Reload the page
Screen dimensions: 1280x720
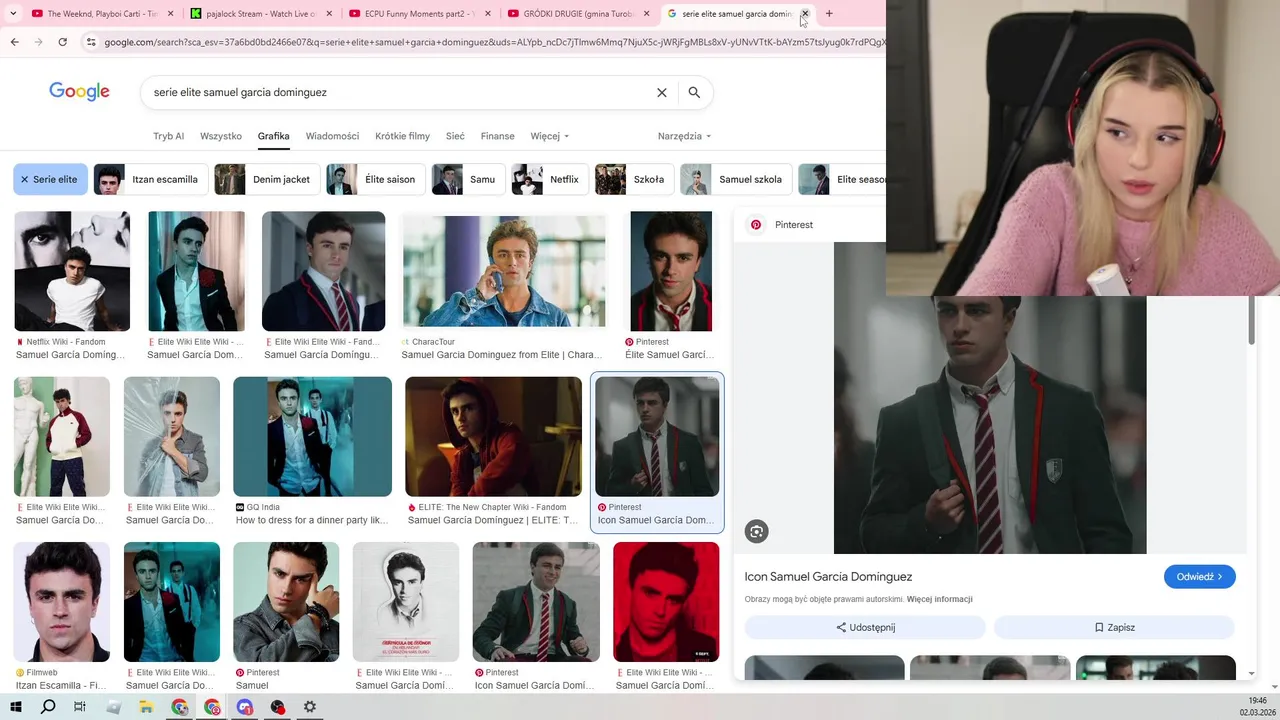62,42
